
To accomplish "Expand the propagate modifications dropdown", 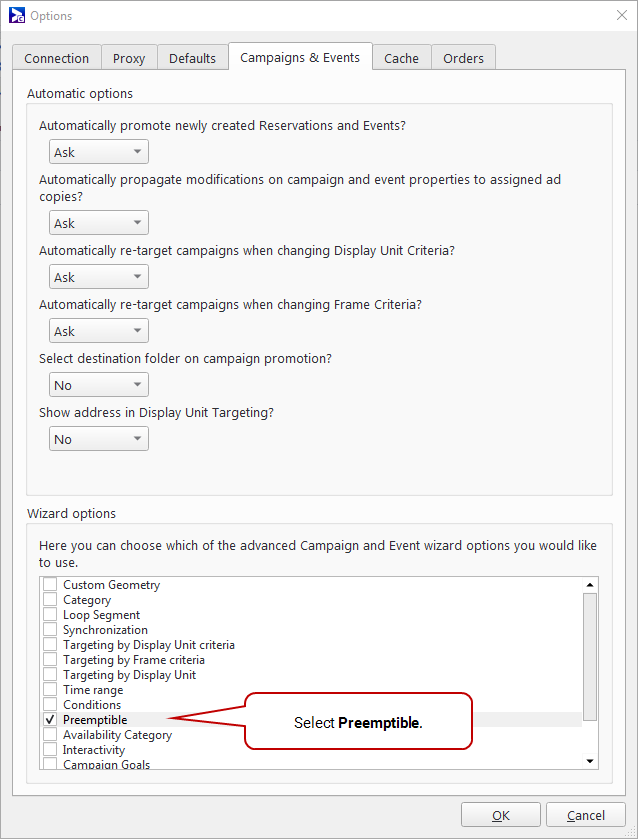I will (x=98, y=223).
